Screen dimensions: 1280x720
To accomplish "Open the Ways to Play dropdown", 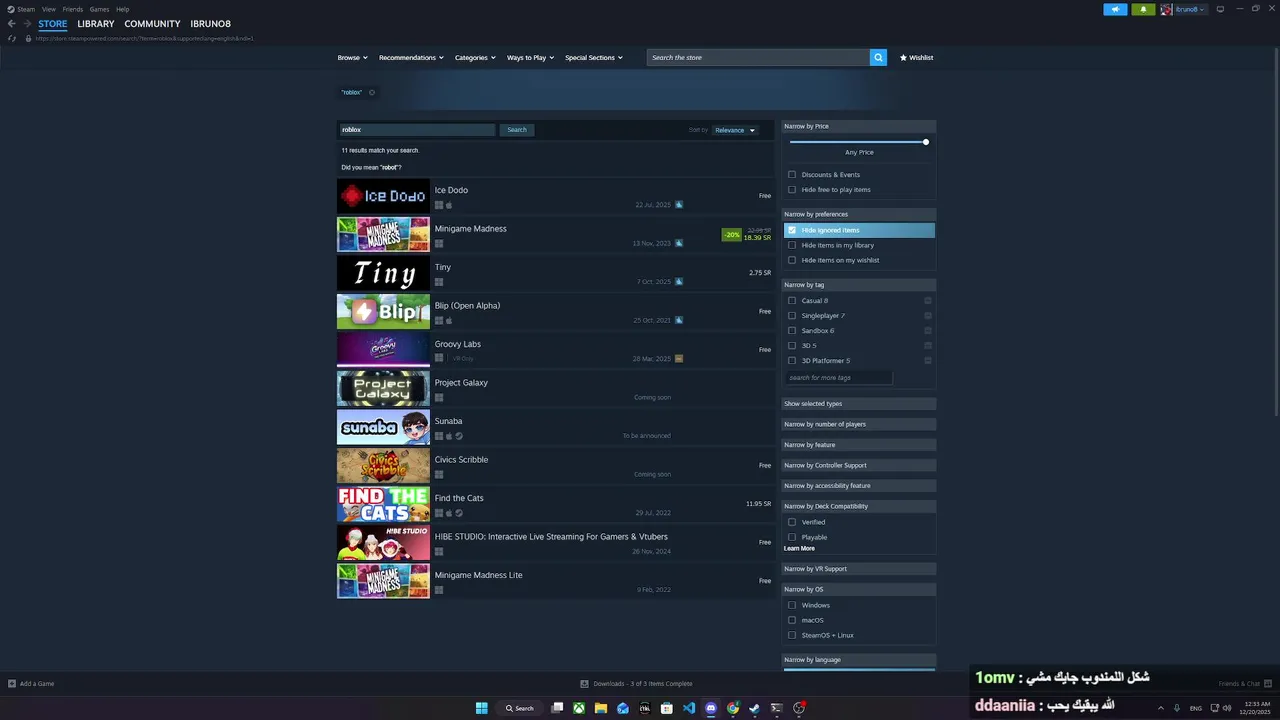I will tap(530, 58).
